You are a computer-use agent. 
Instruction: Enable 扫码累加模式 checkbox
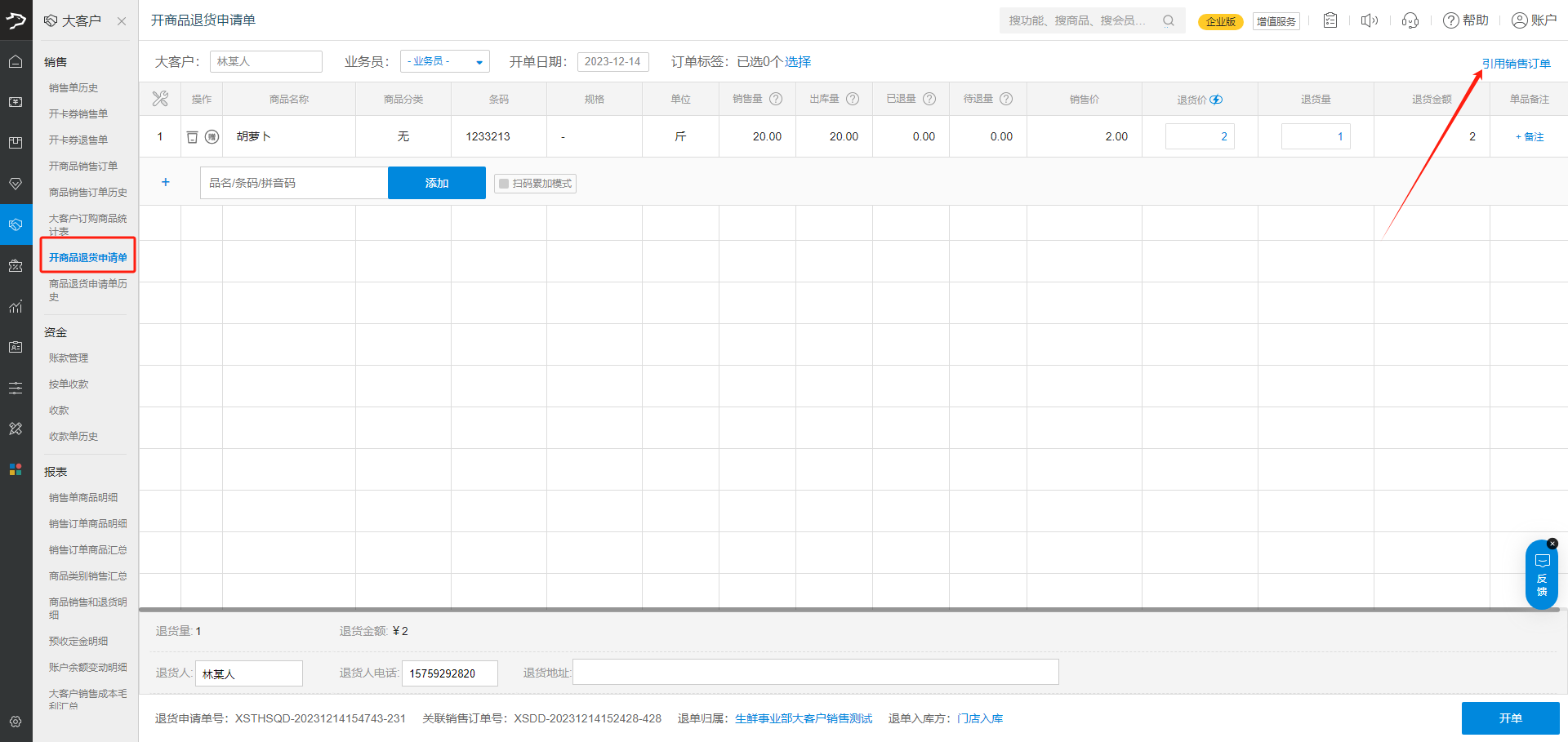504,184
